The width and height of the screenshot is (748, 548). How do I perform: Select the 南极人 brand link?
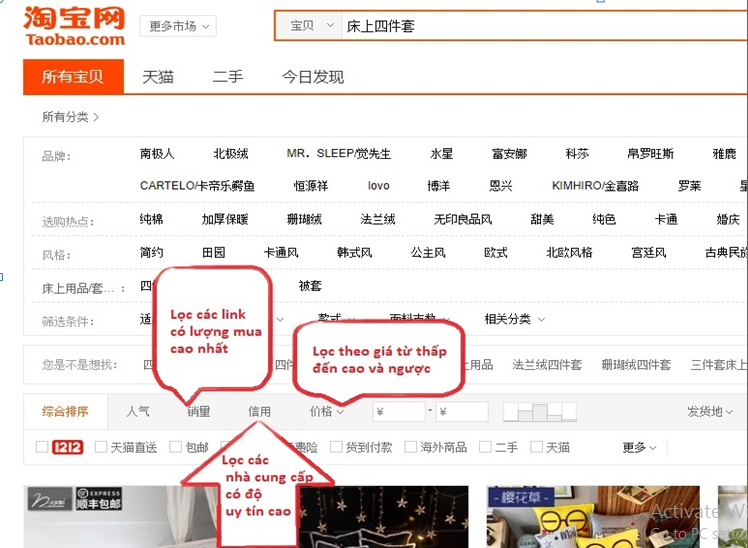(x=157, y=154)
